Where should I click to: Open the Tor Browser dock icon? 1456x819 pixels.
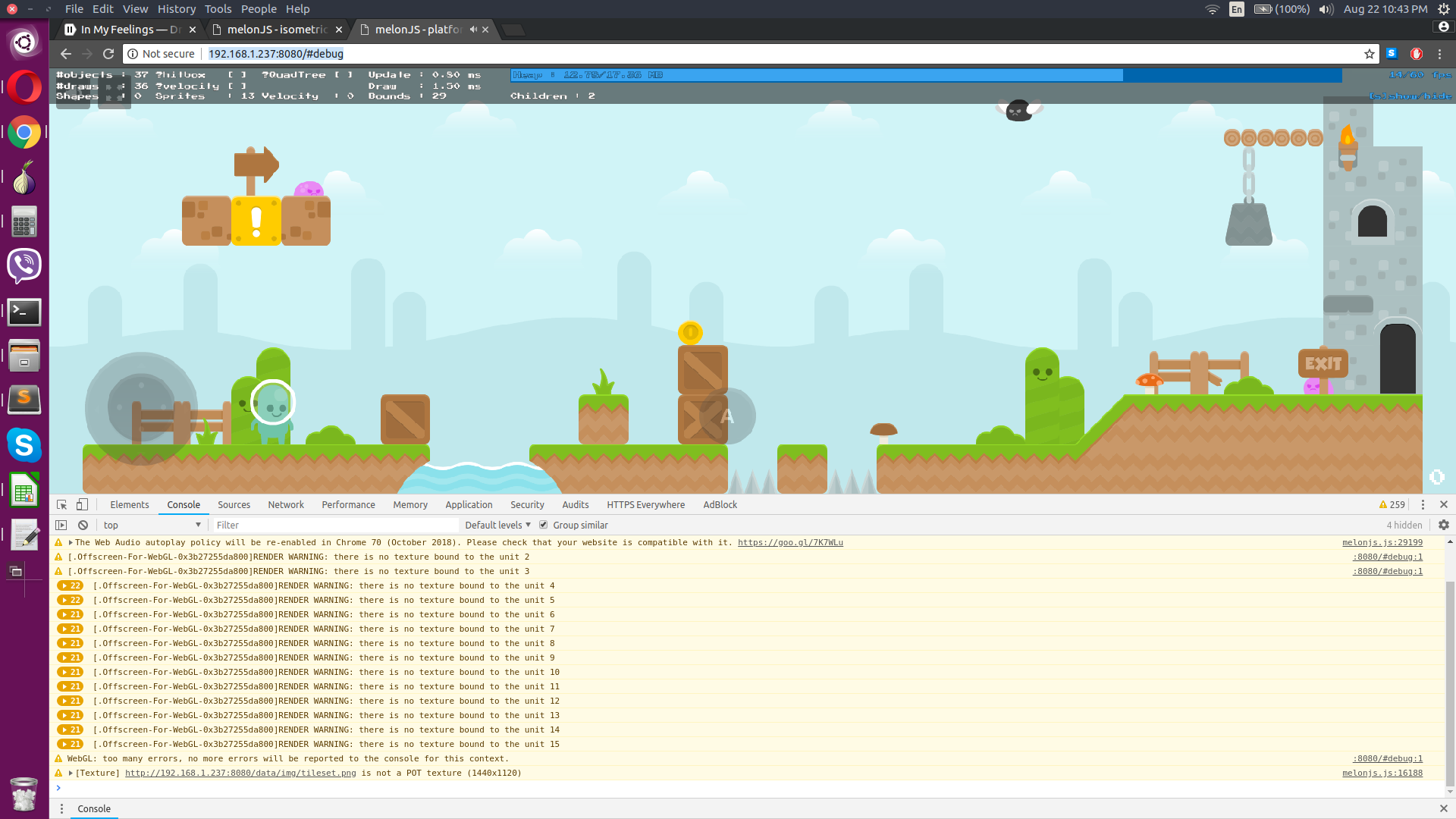[x=24, y=177]
